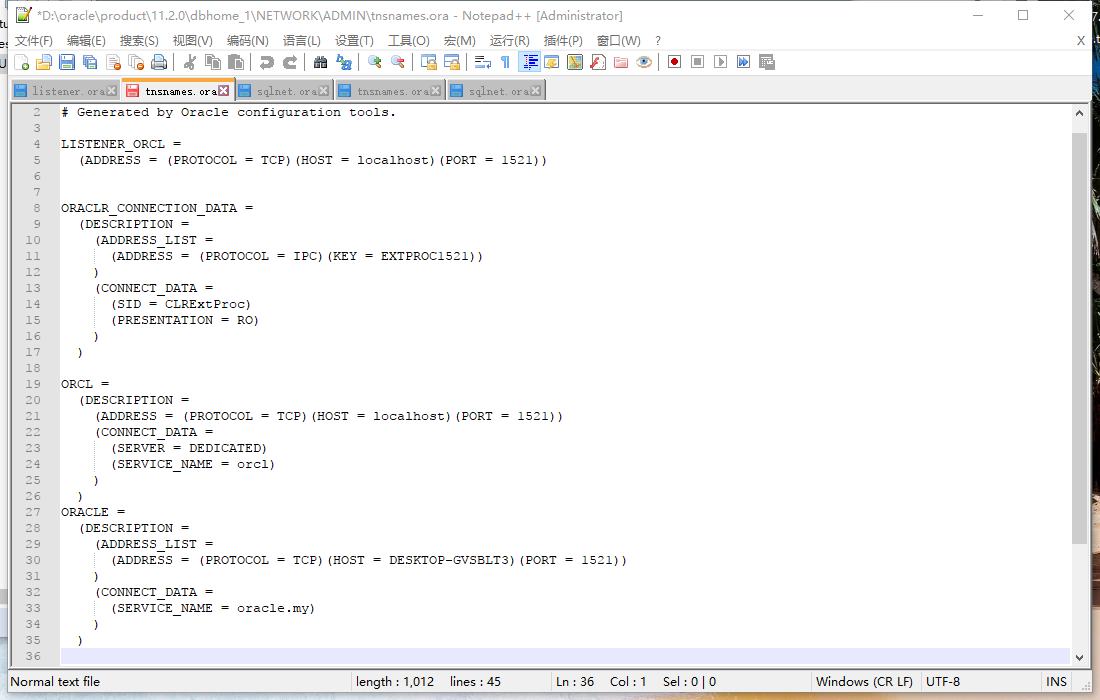Click the Open file folder icon
The height and width of the screenshot is (700, 1100).
click(x=44, y=62)
